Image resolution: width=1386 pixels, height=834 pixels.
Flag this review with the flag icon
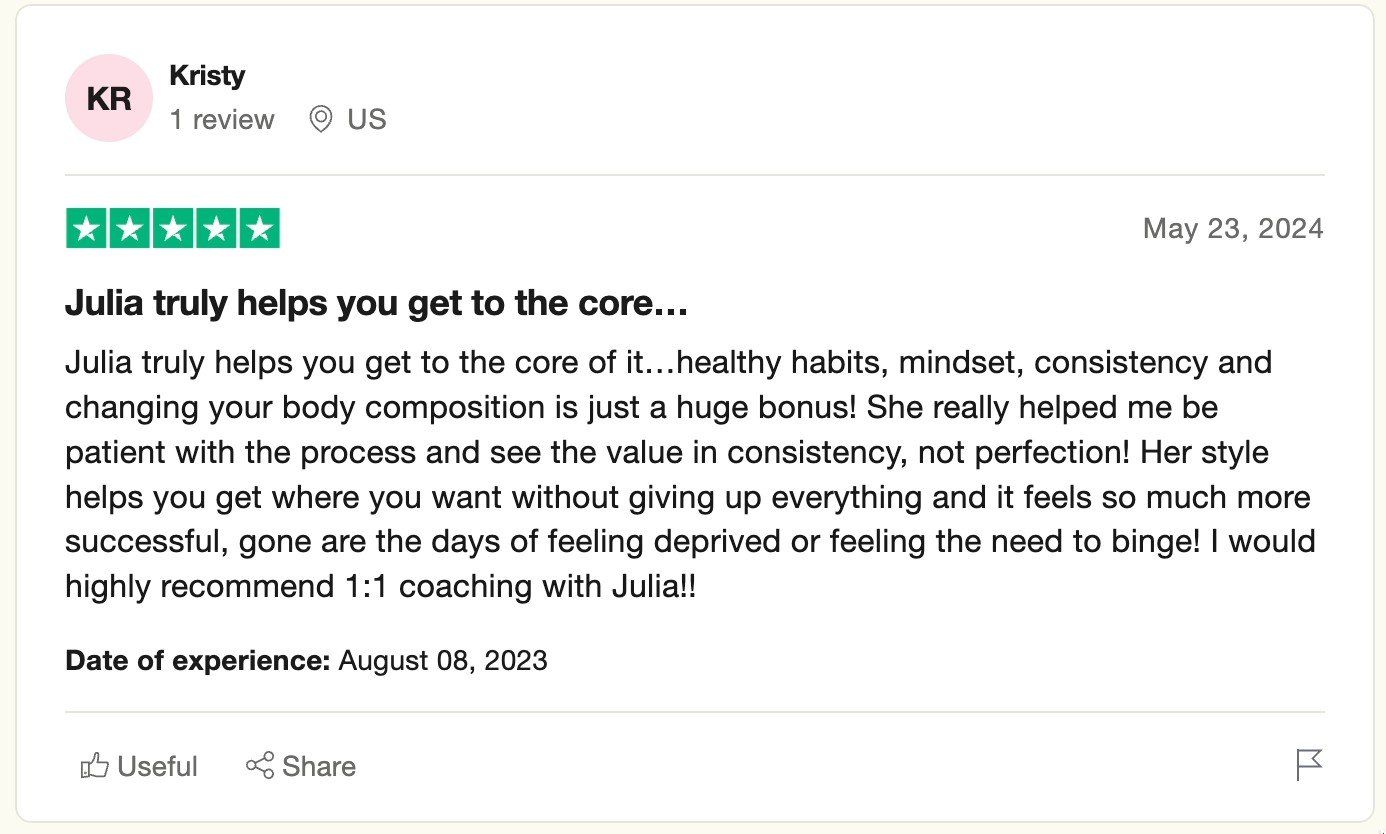click(x=1309, y=765)
